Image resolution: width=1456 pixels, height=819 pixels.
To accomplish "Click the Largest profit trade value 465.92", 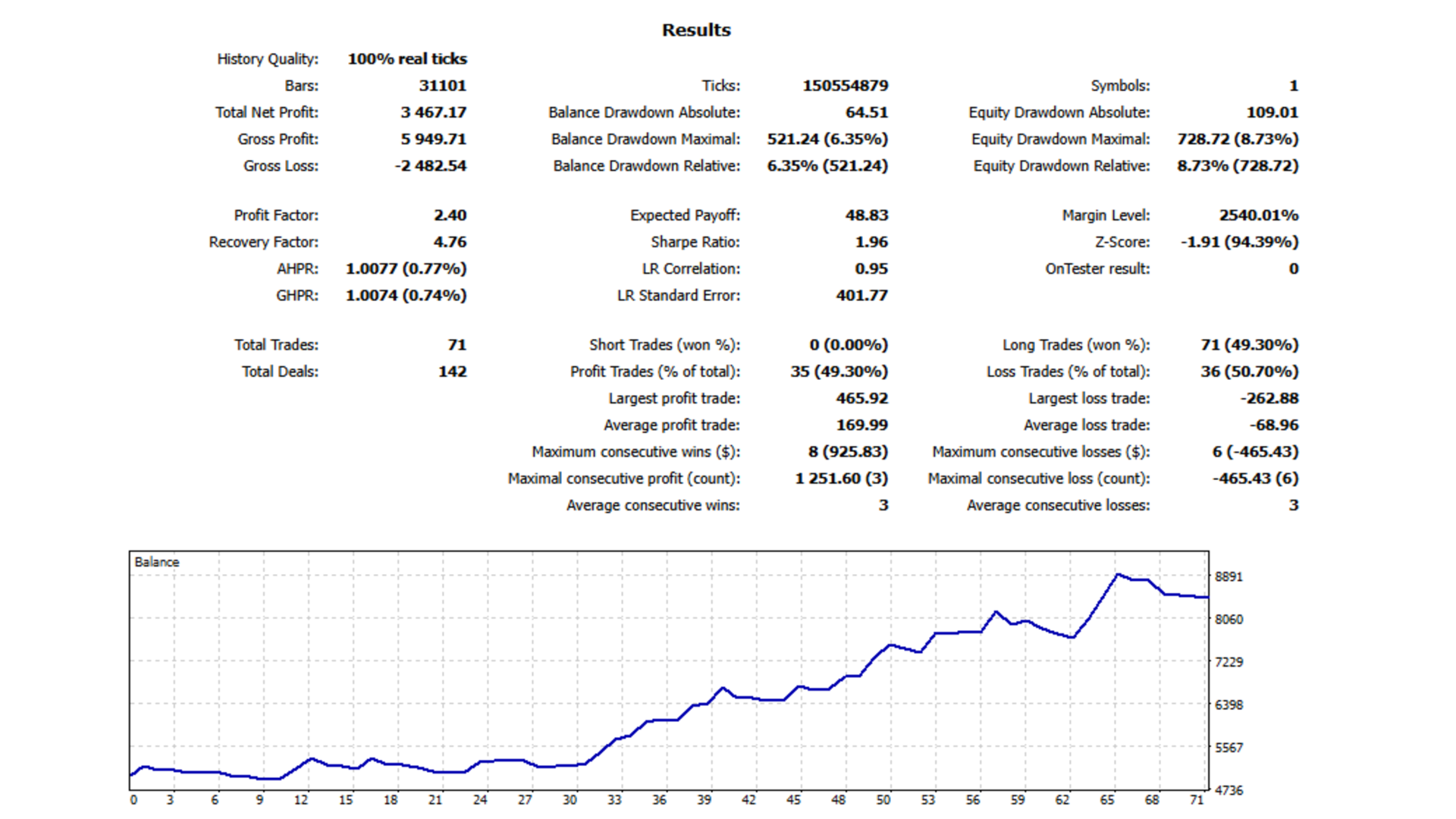I will click(861, 398).
